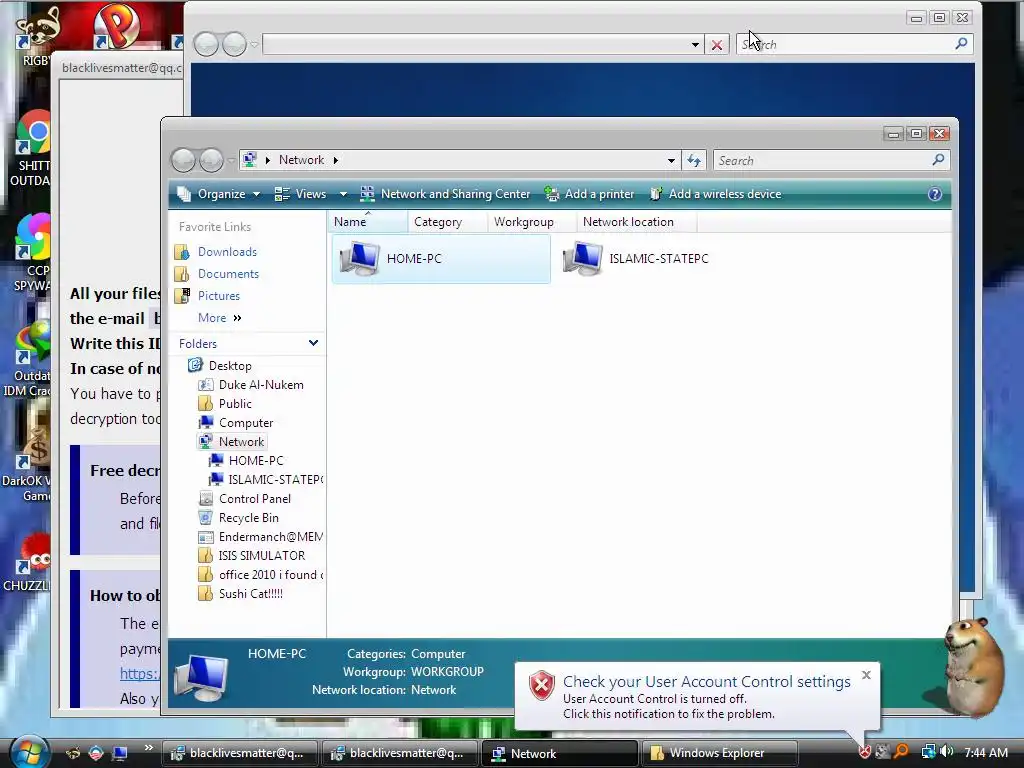Expand quick launch overflow chevron
Viewport: 1024px width, 768px height.
149,748
